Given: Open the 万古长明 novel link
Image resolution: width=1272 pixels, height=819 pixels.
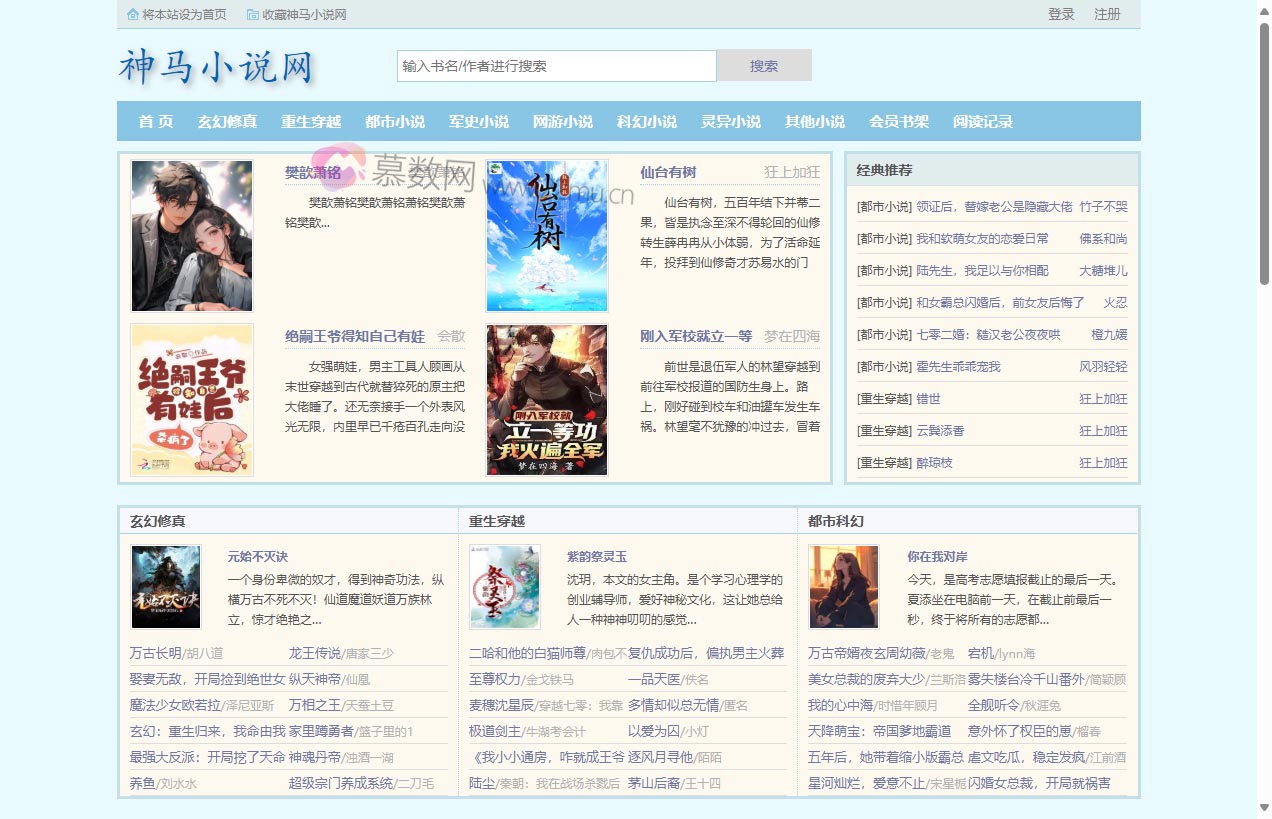Looking at the screenshot, I should [x=155, y=653].
